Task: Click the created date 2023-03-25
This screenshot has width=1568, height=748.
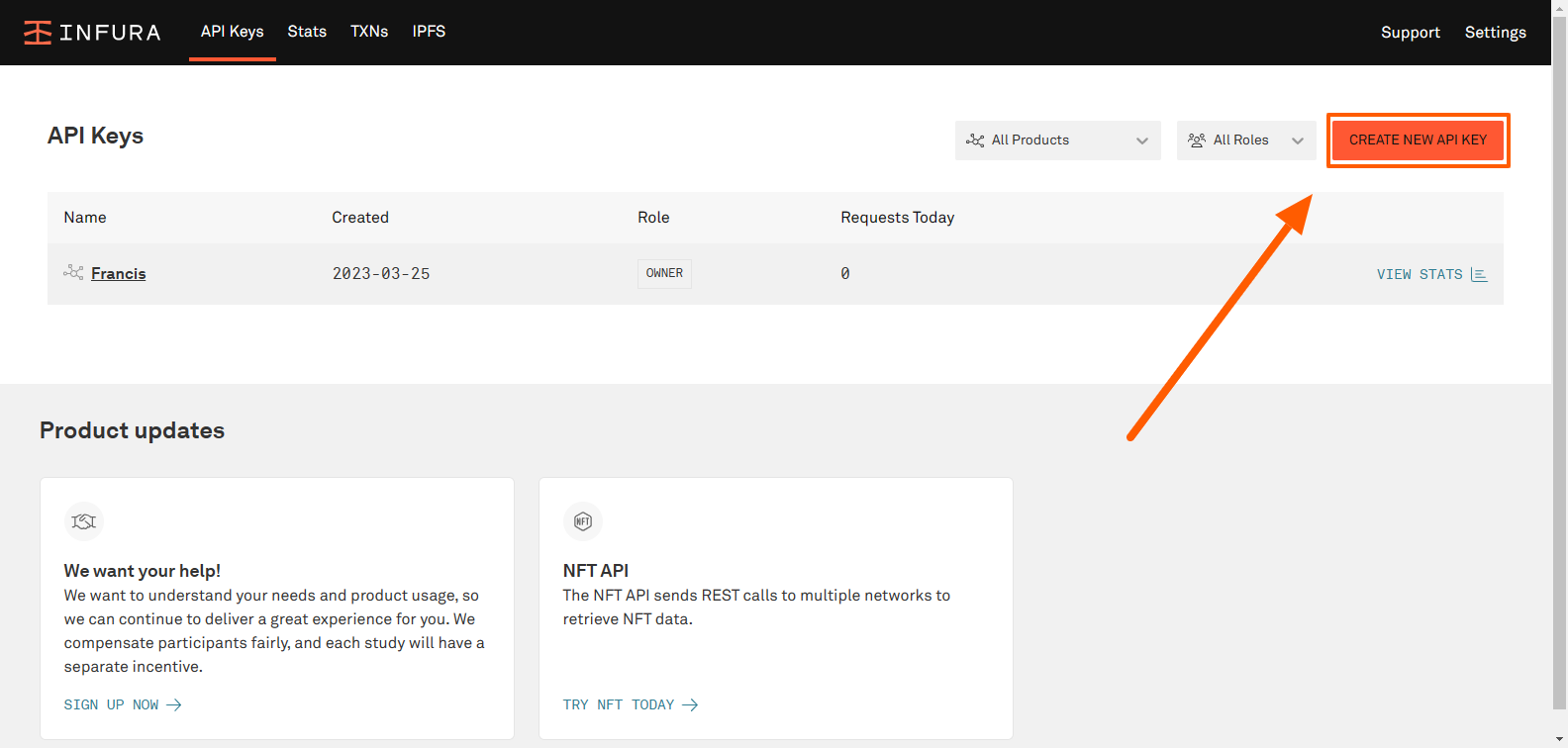Action: (x=381, y=274)
